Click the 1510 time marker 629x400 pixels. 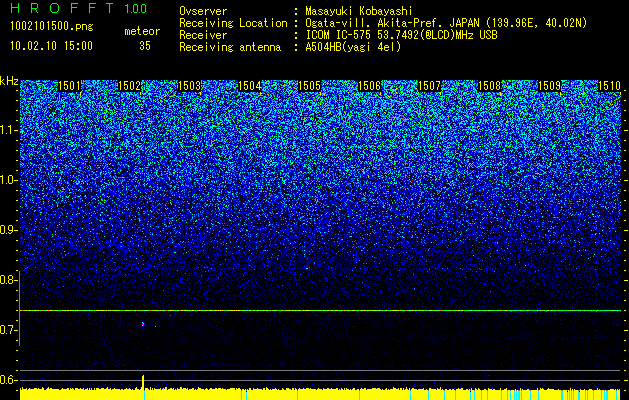[610, 86]
